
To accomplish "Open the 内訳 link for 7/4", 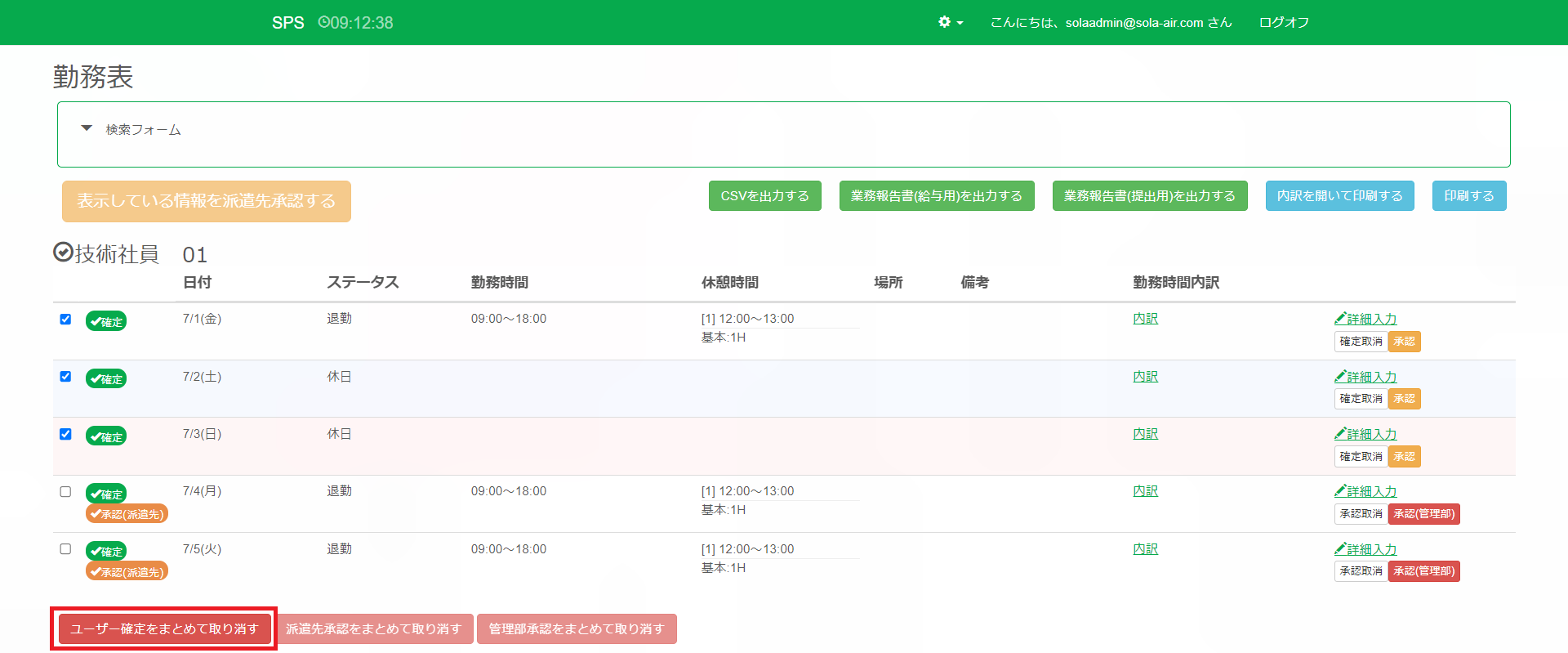I will click(1145, 491).
